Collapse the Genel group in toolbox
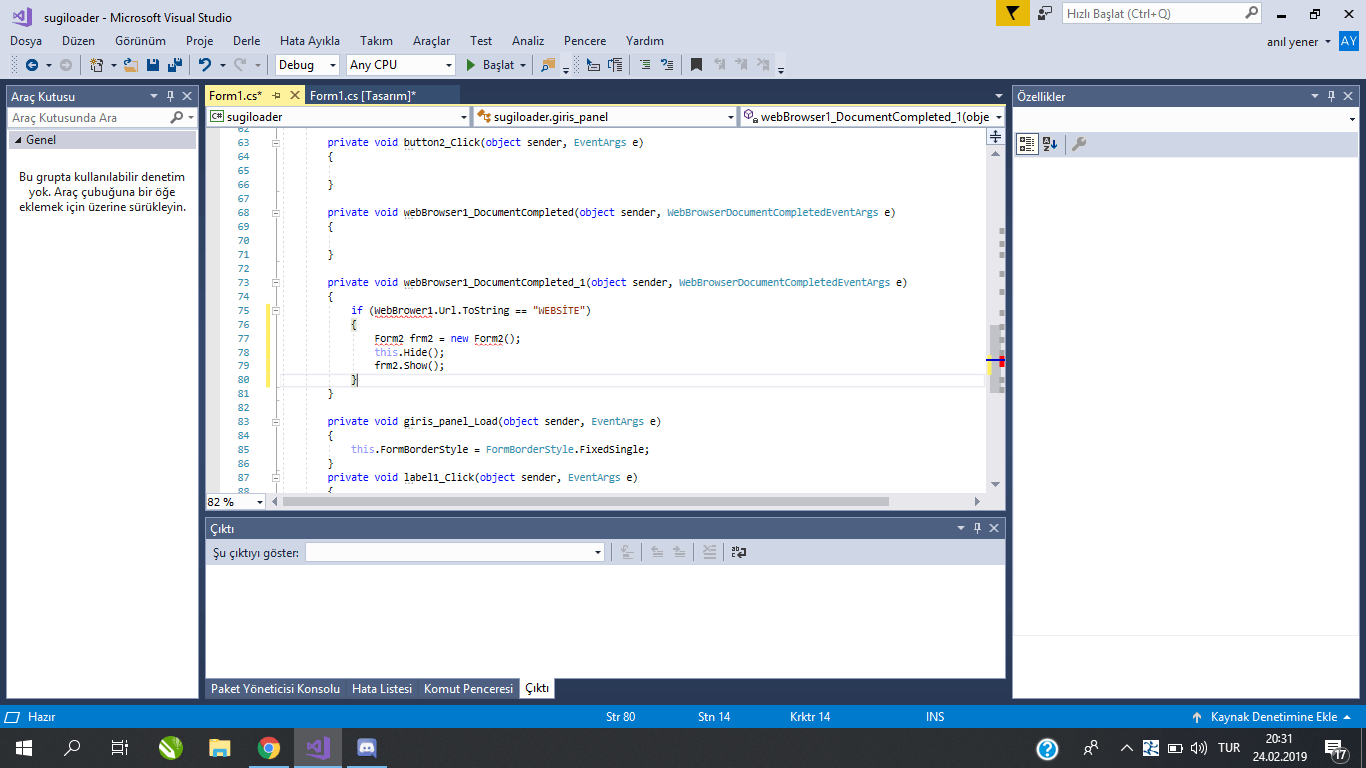Image resolution: width=1366 pixels, height=768 pixels. click(x=17, y=141)
